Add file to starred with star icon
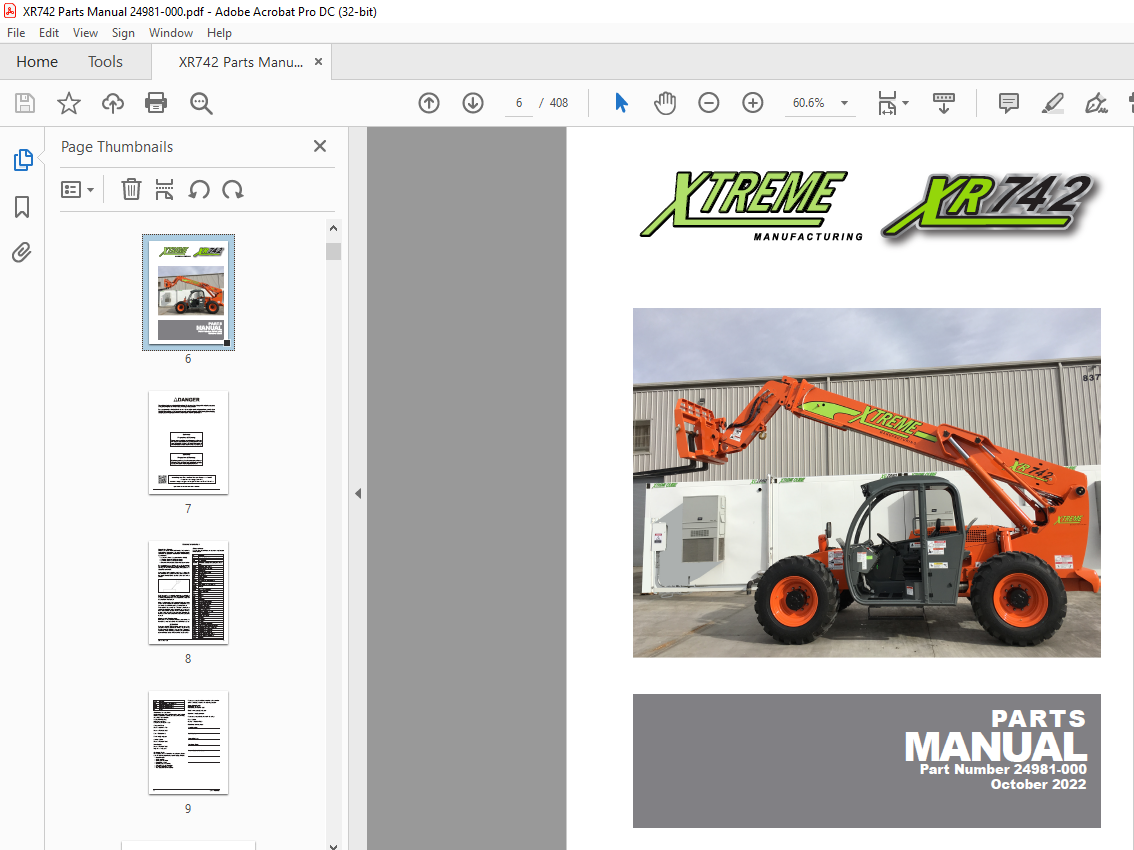Image resolution: width=1134 pixels, height=850 pixels. pos(69,103)
